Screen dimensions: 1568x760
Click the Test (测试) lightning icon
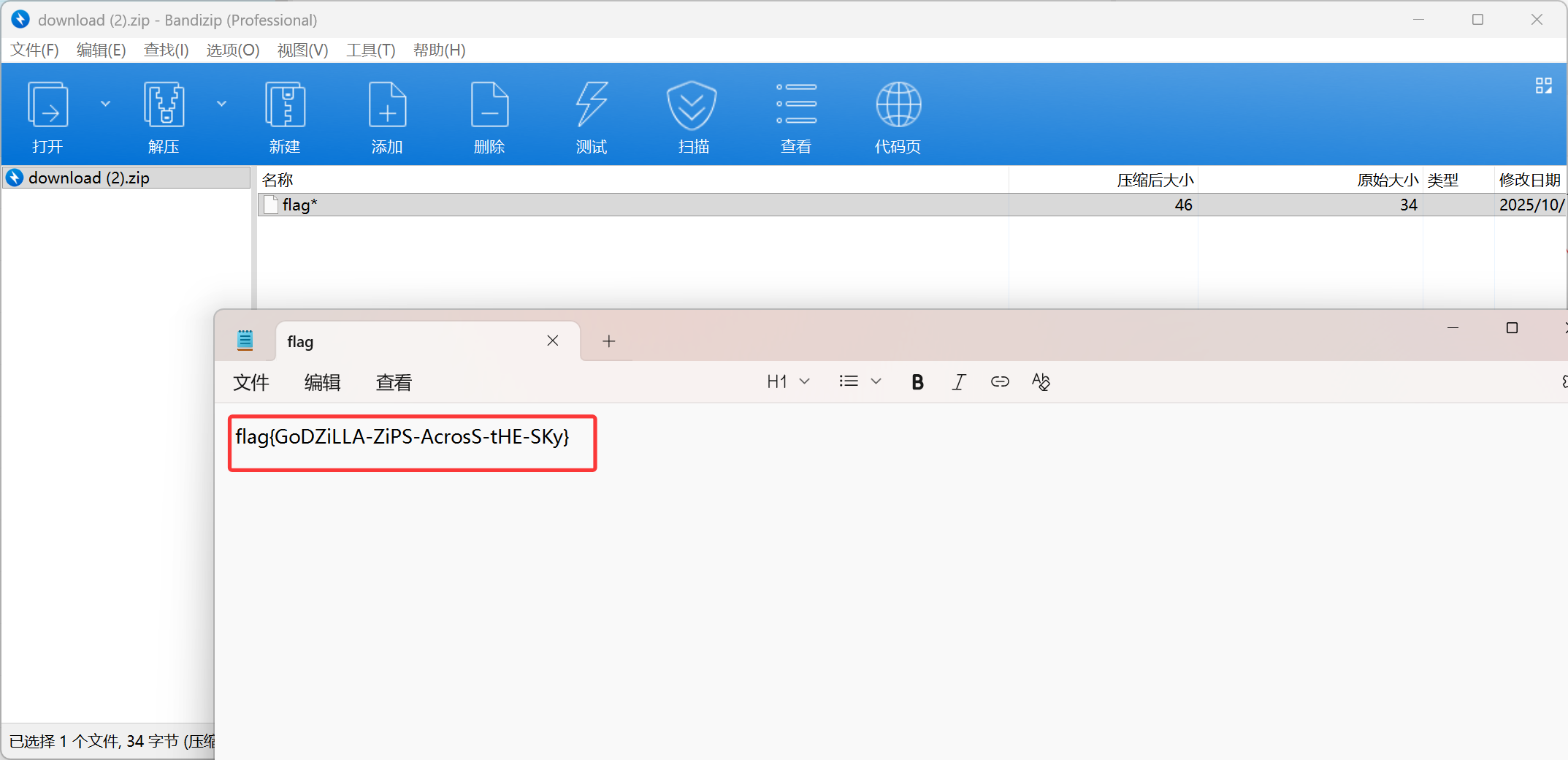(x=592, y=104)
